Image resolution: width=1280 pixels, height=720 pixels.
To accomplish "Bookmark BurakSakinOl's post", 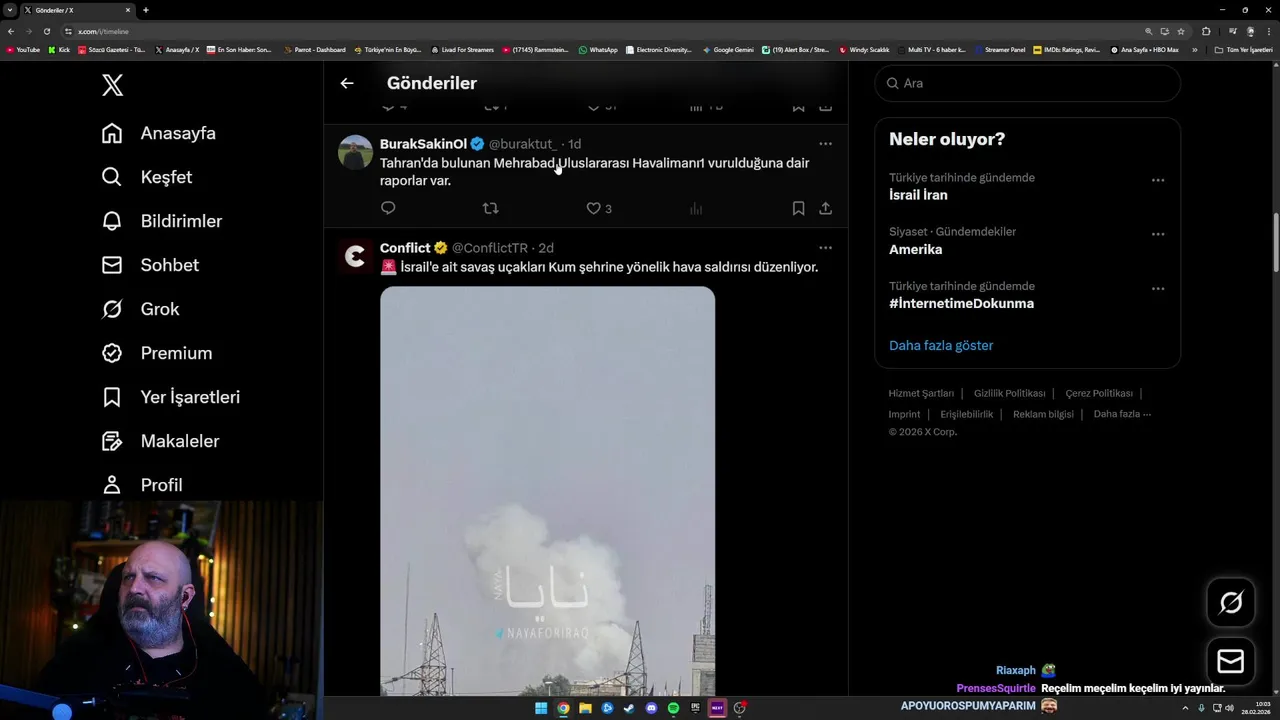I will 798,208.
